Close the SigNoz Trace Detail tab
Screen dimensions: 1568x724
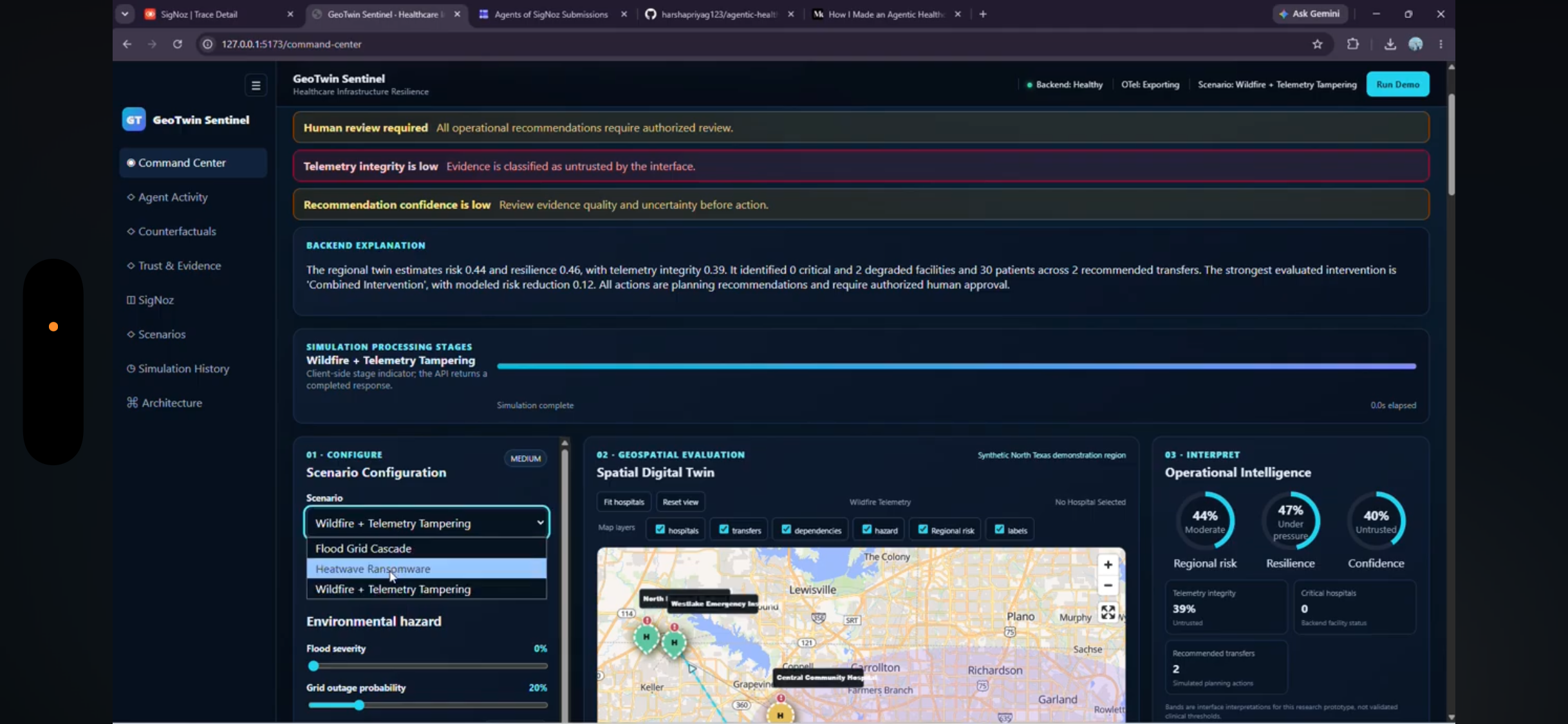point(290,14)
